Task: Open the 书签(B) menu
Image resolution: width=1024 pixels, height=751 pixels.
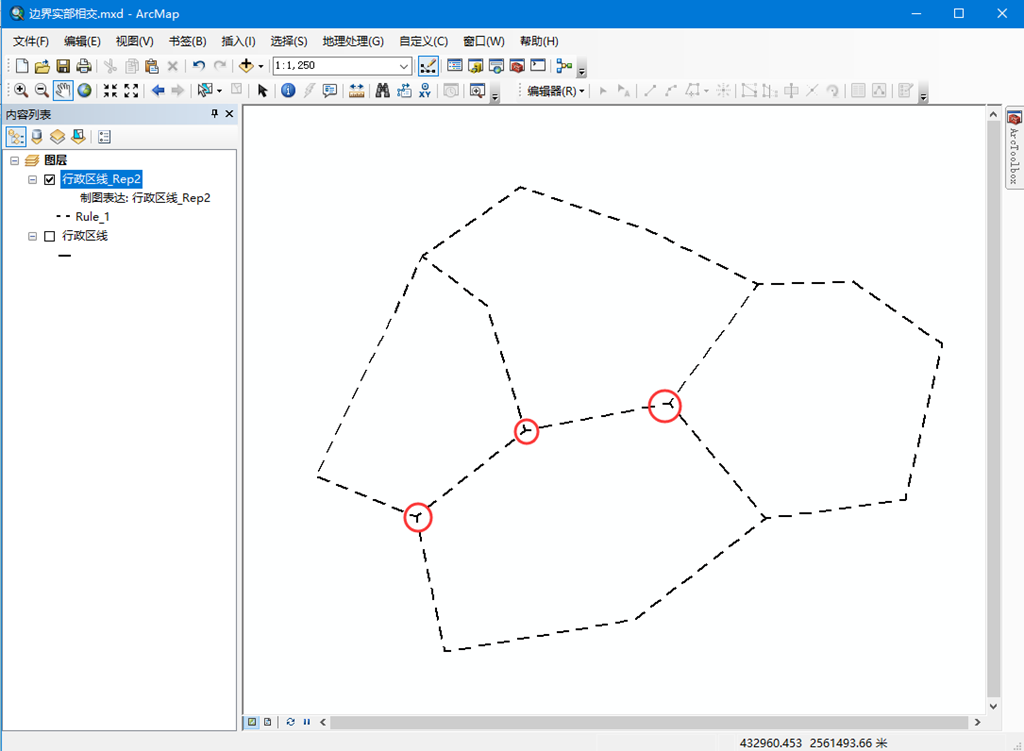Action: (187, 41)
